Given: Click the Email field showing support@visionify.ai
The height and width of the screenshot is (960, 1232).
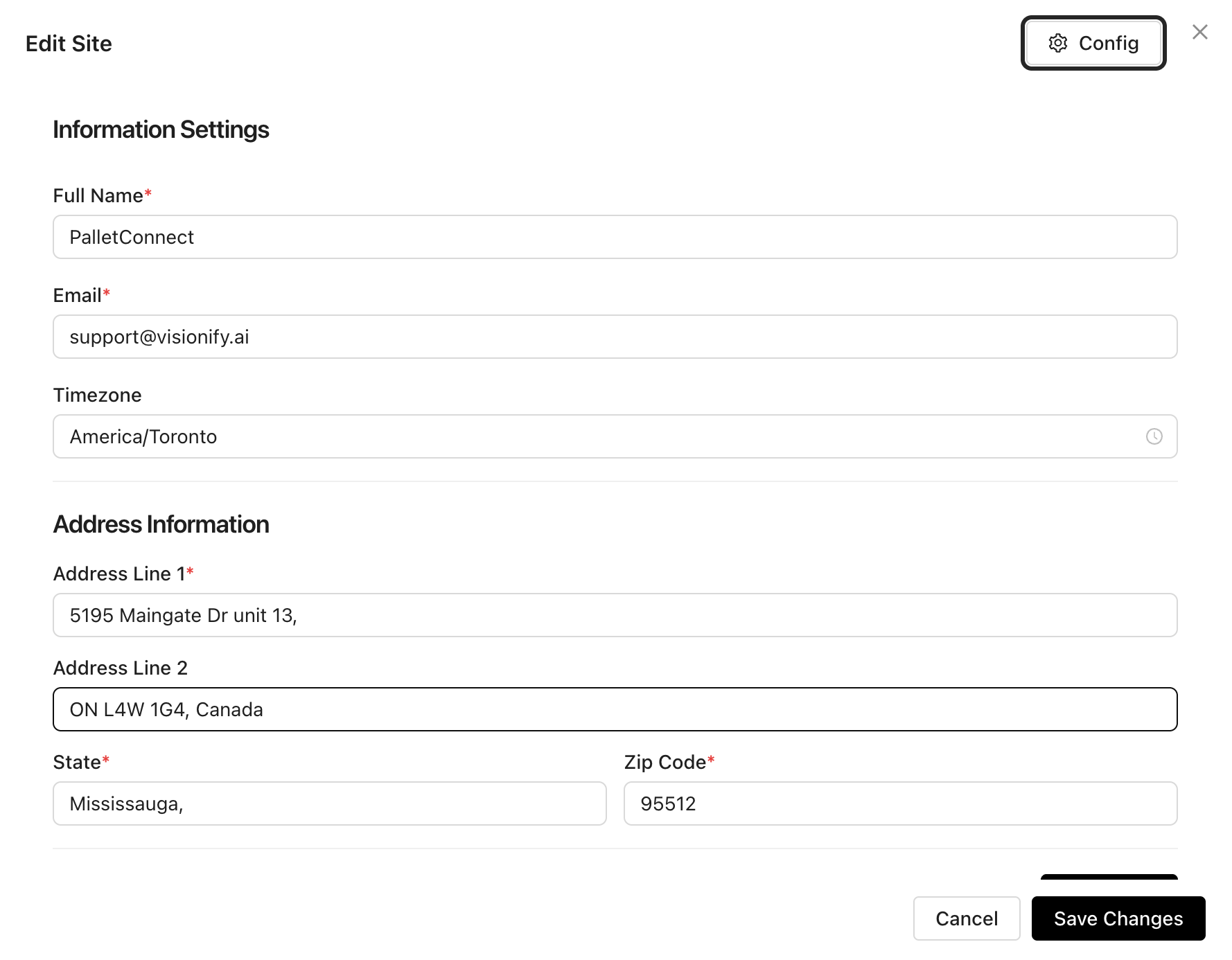Looking at the screenshot, I should point(615,337).
